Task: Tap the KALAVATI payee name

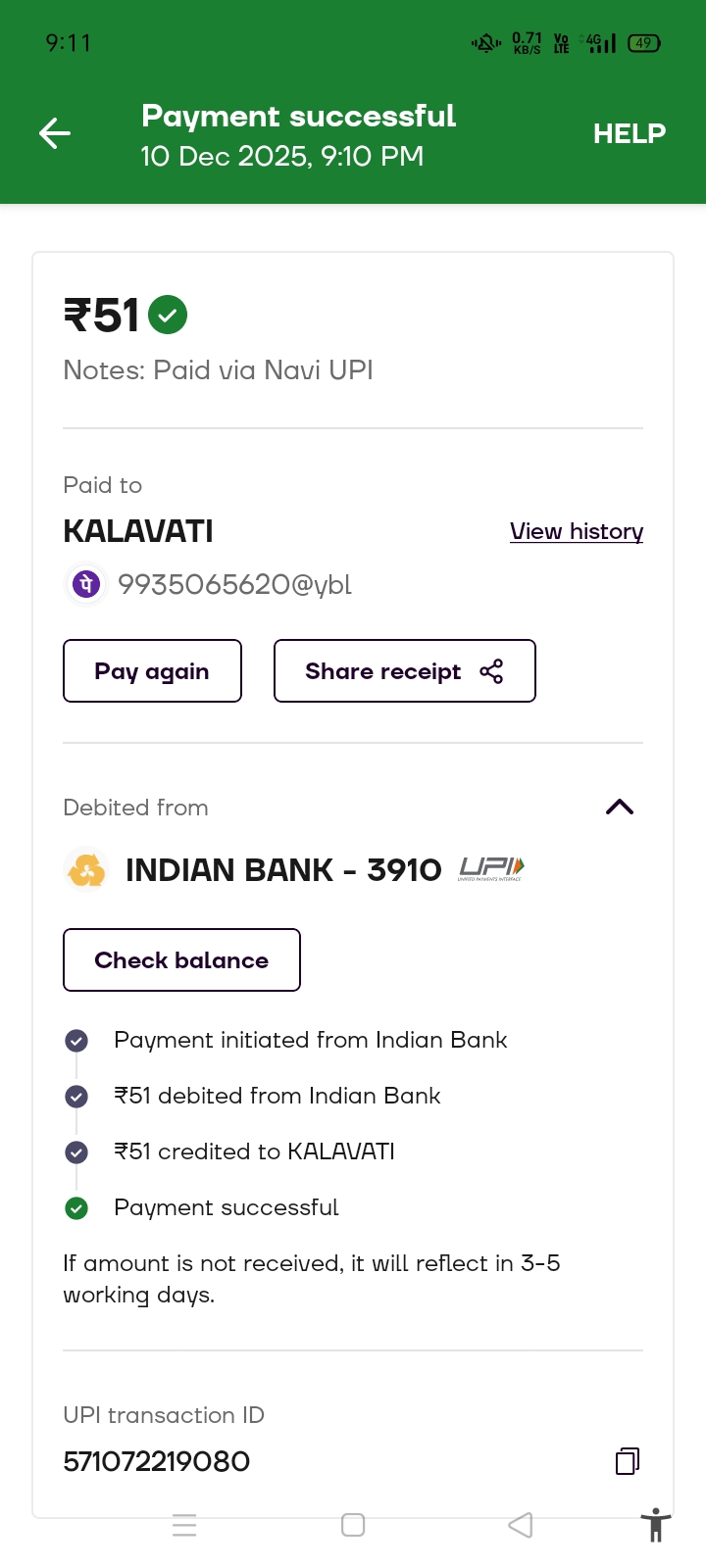Action: [x=138, y=531]
